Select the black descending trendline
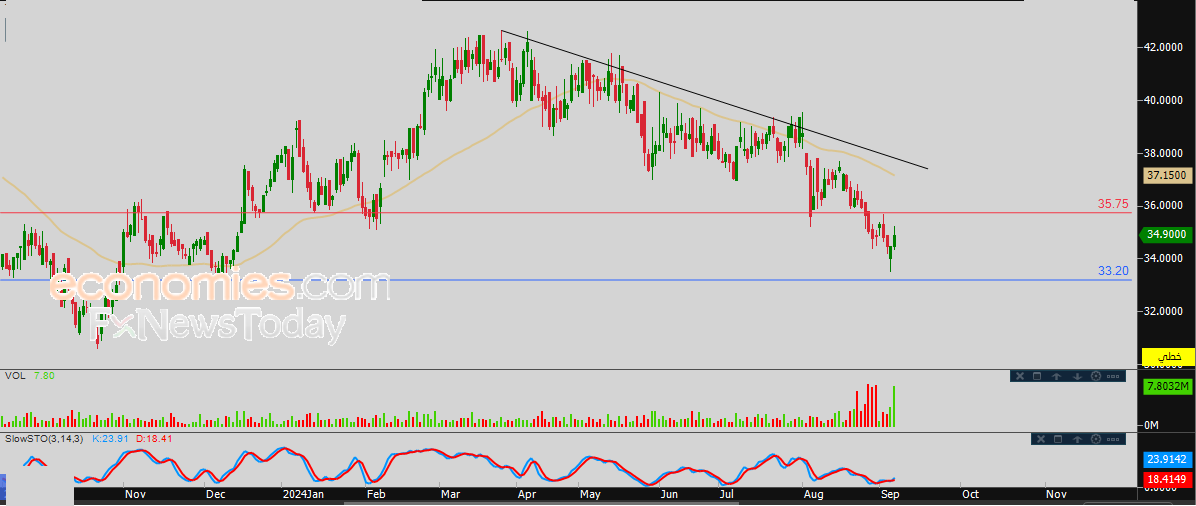This screenshot has width=1196, height=506. tap(715, 99)
